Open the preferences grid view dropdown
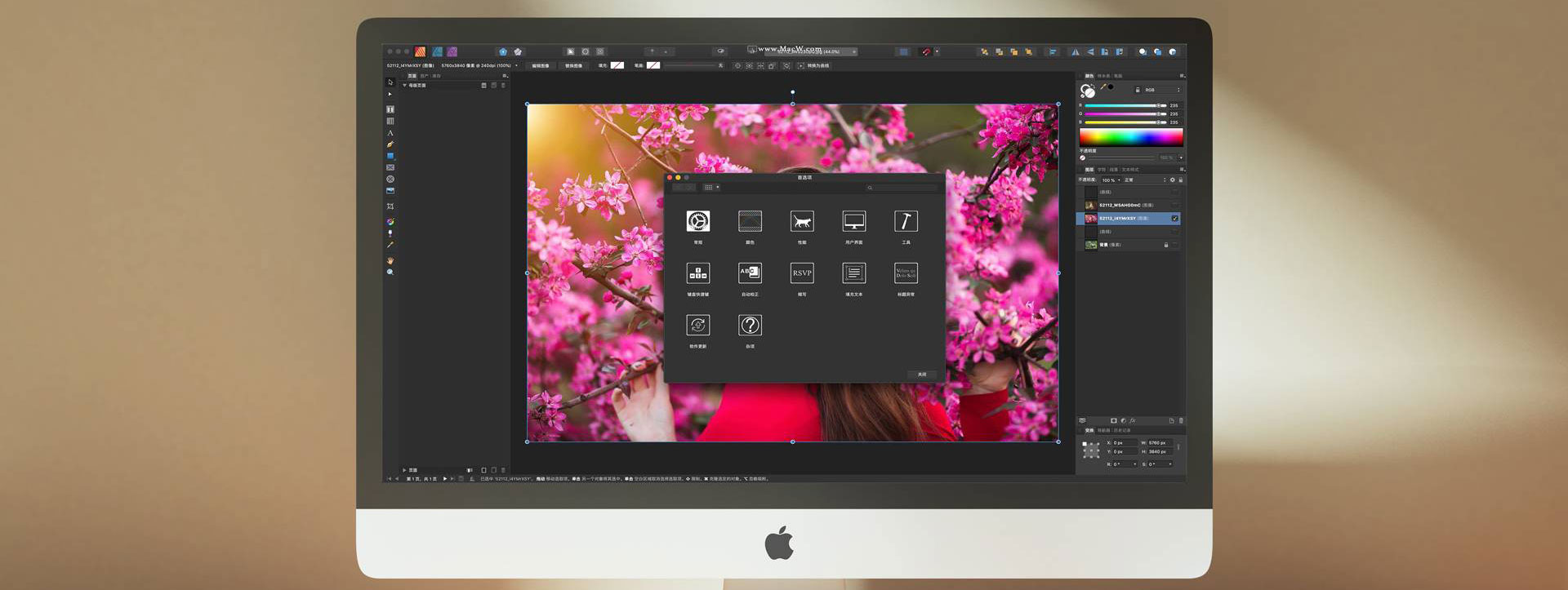1568x590 pixels. click(711, 188)
